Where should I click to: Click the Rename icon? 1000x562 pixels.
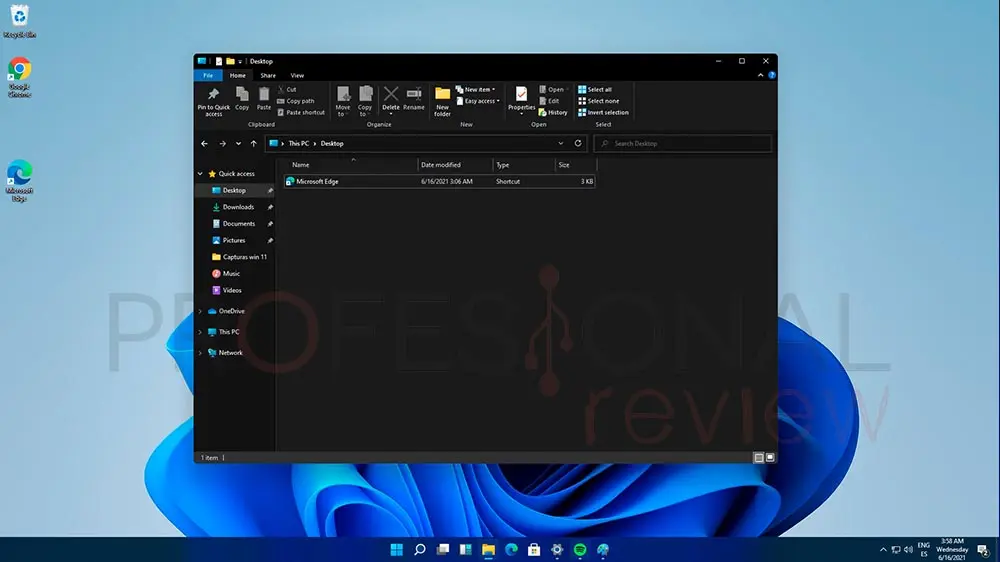(x=414, y=99)
